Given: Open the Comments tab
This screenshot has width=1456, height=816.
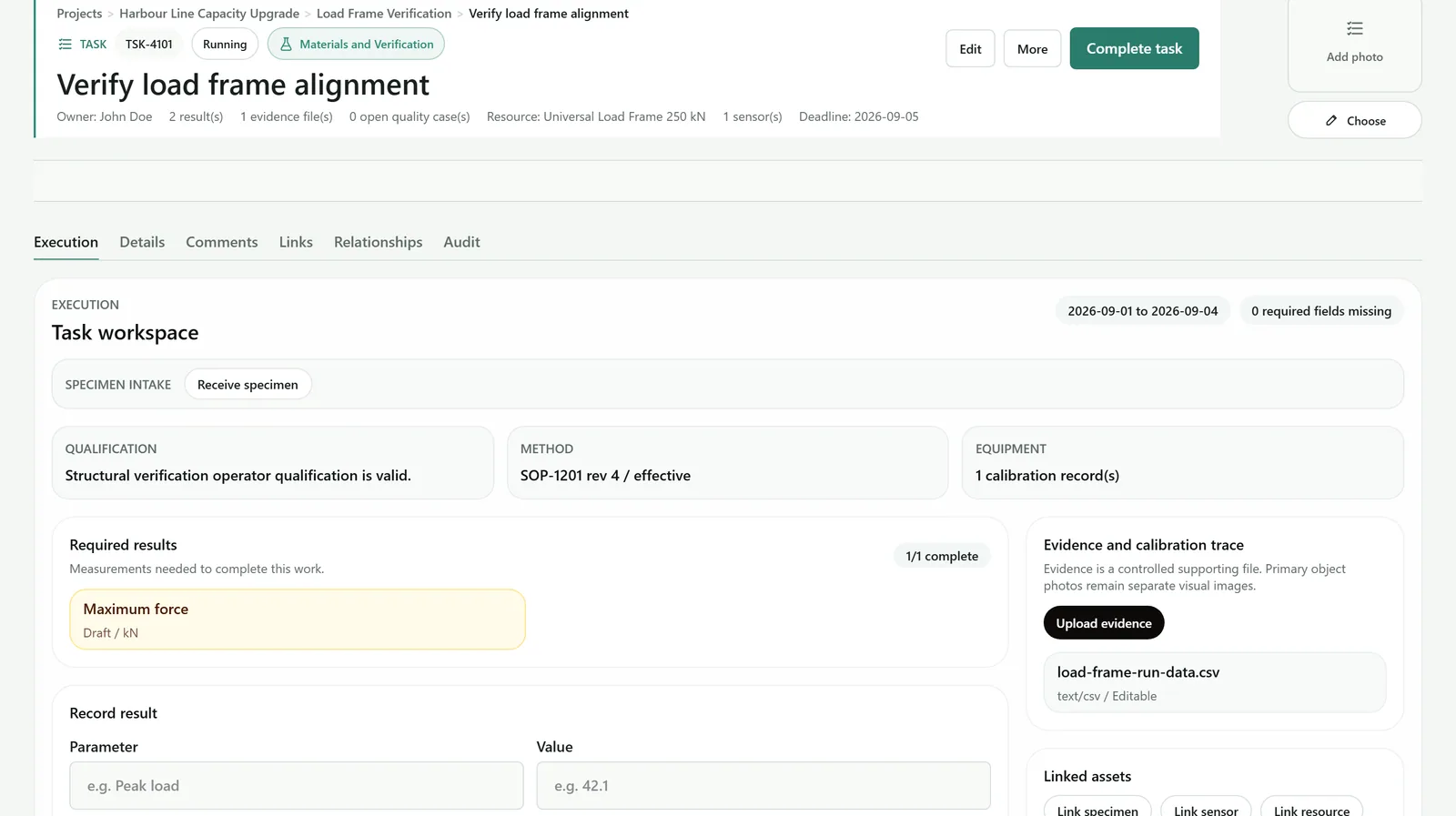Looking at the screenshot, I should (x=222, y=242).
